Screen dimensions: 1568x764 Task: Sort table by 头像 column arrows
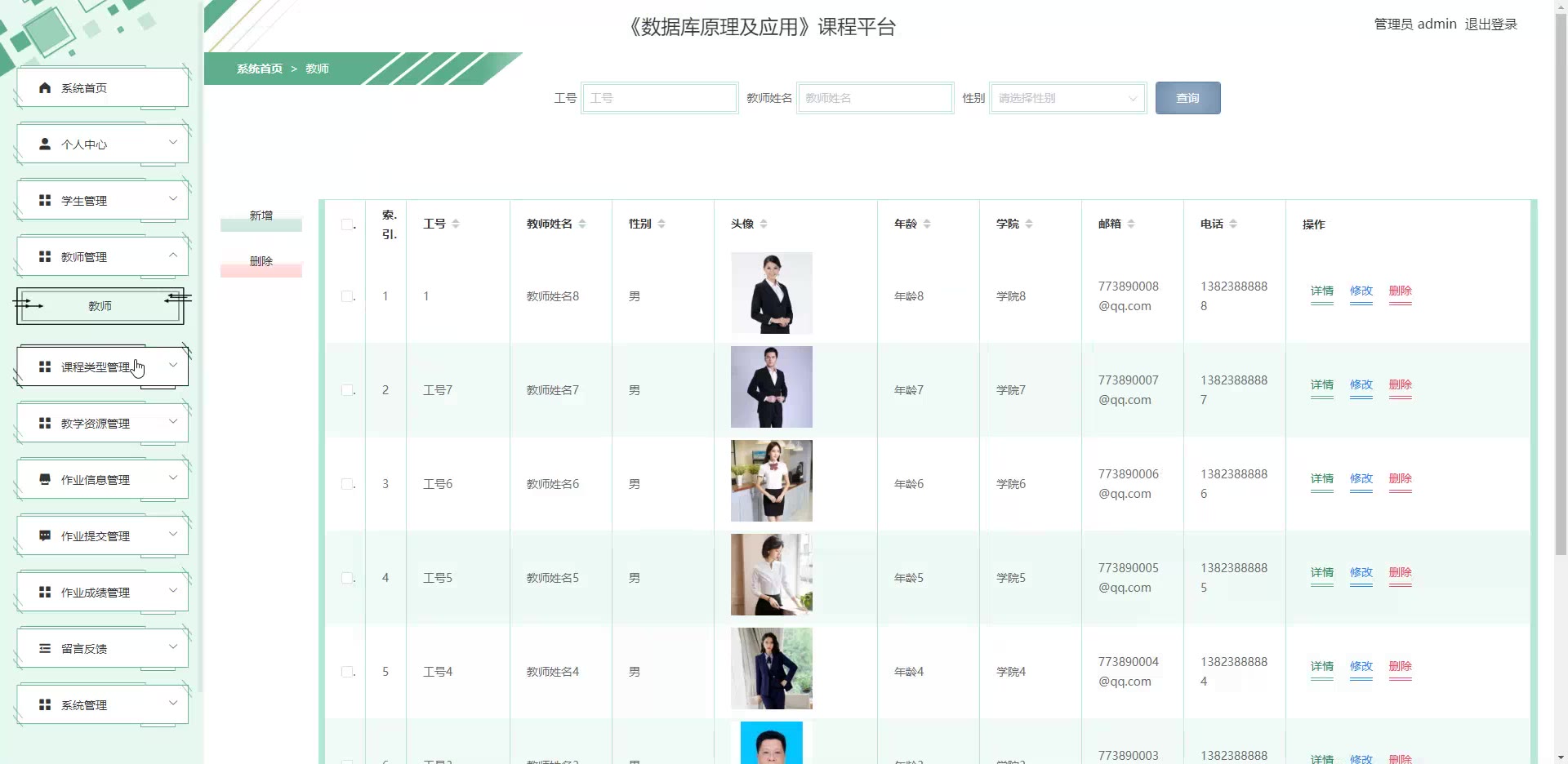(764, 224)
